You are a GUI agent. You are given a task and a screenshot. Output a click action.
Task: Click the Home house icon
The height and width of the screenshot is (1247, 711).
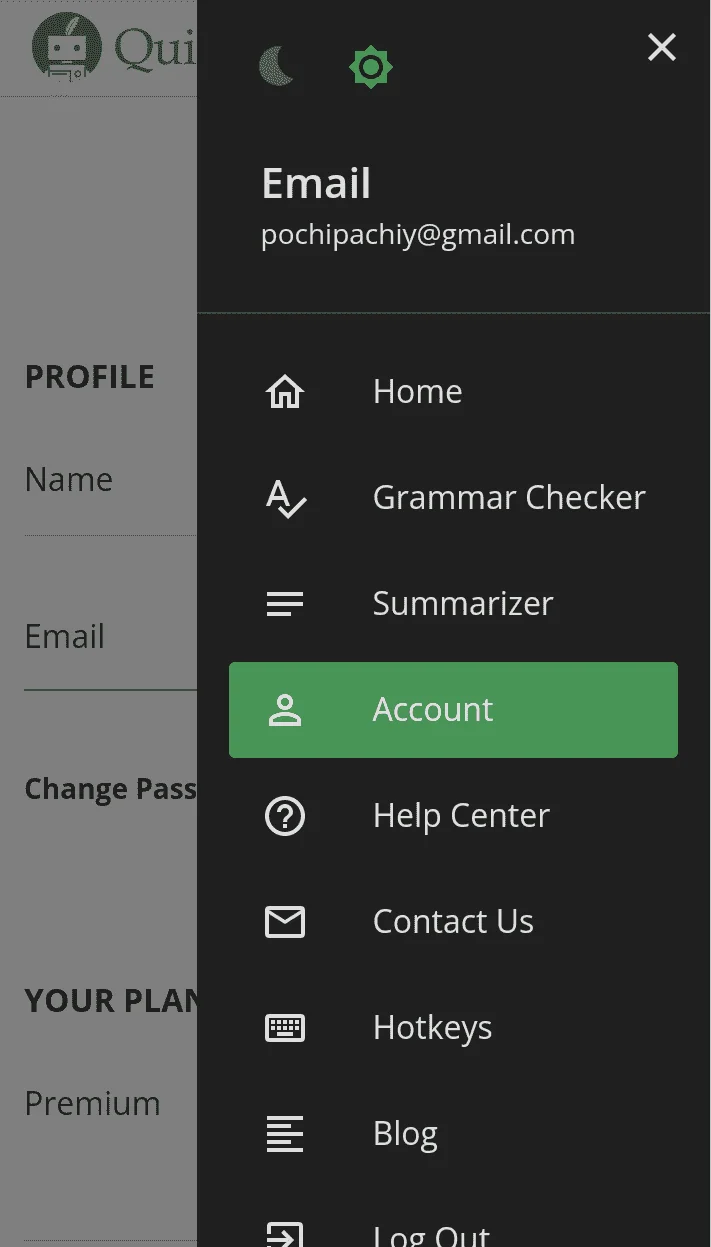(x=285, y=392)
